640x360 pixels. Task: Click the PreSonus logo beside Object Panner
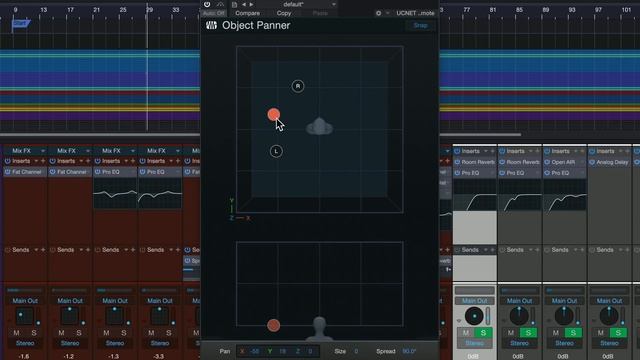coord(211,25)
